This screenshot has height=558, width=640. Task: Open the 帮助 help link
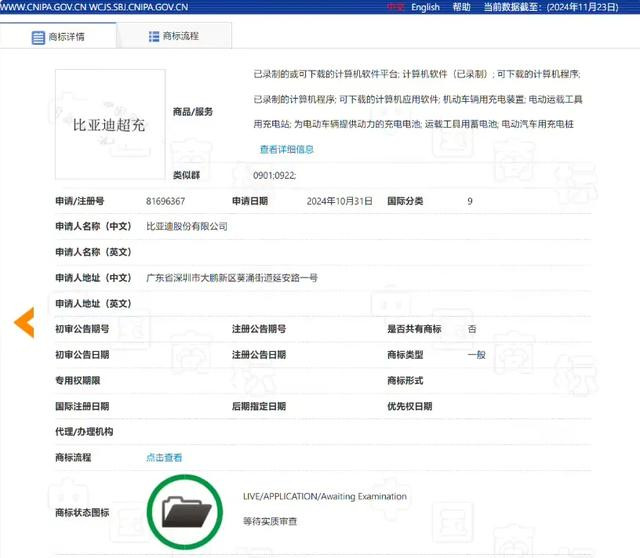[x=462, y=7]
